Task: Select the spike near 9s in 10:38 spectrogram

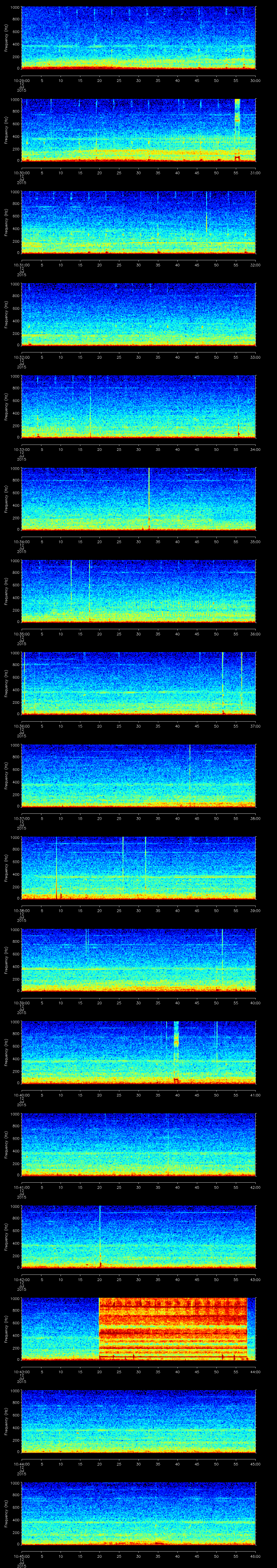Action: coord(57,868)
